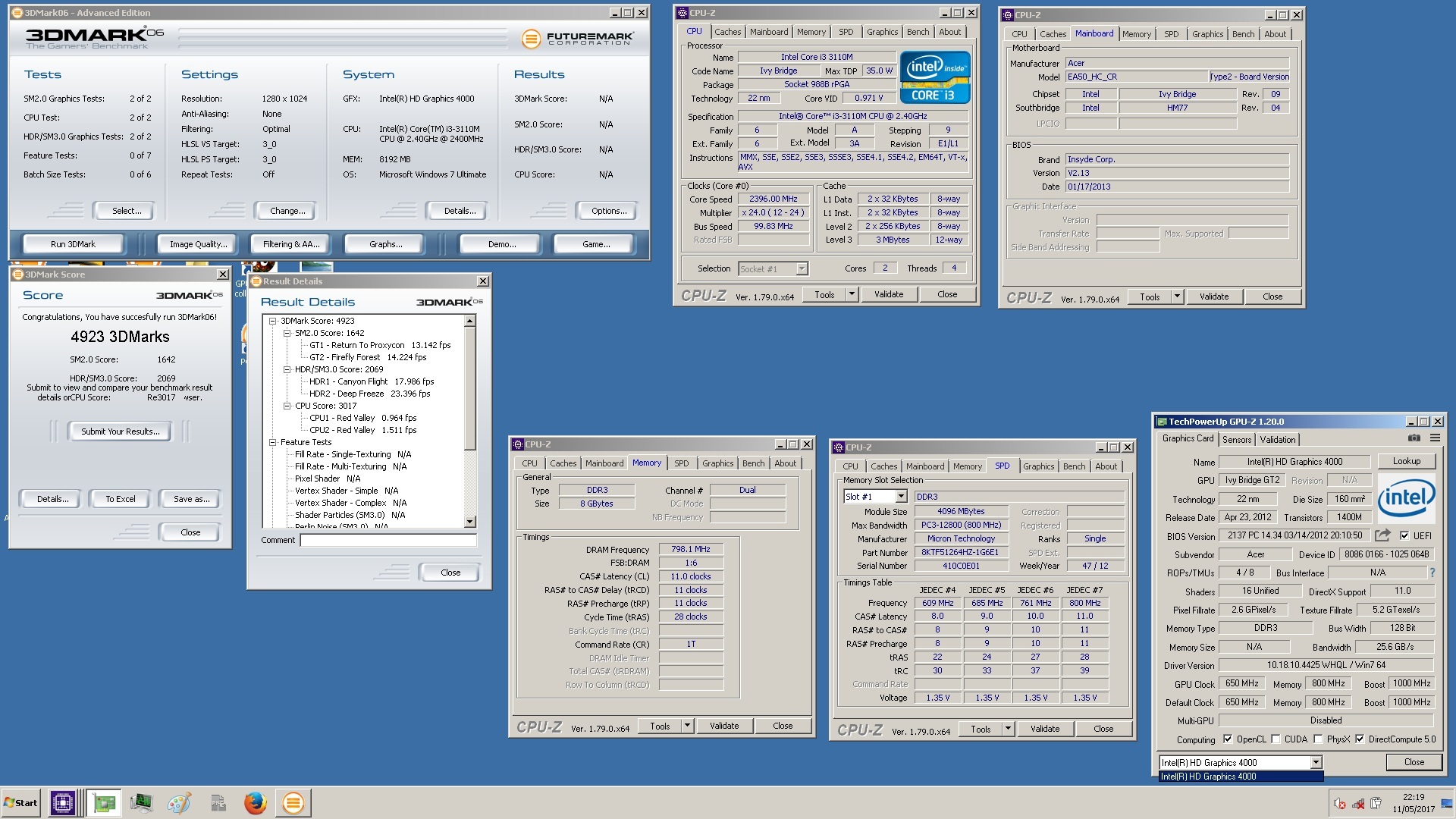Toggle the CUDA checkbox
Image resolution: width=1456 pixels, height=819 pixels.
coord(1276,739)
